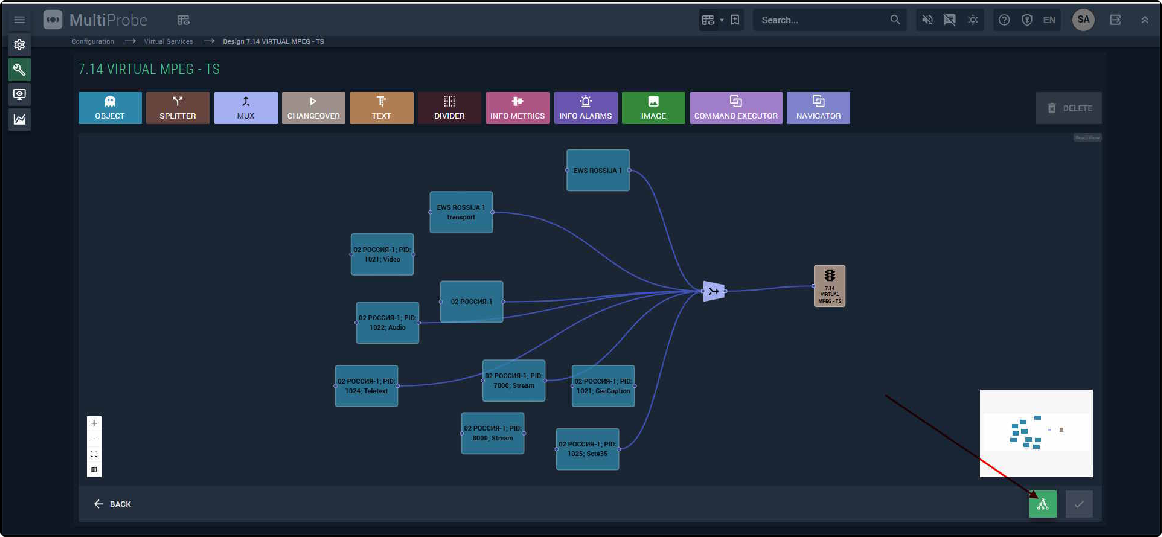Toggle the brightness theme icon
The width and height of the screenshot is (1162, 537).
[971, 20]
